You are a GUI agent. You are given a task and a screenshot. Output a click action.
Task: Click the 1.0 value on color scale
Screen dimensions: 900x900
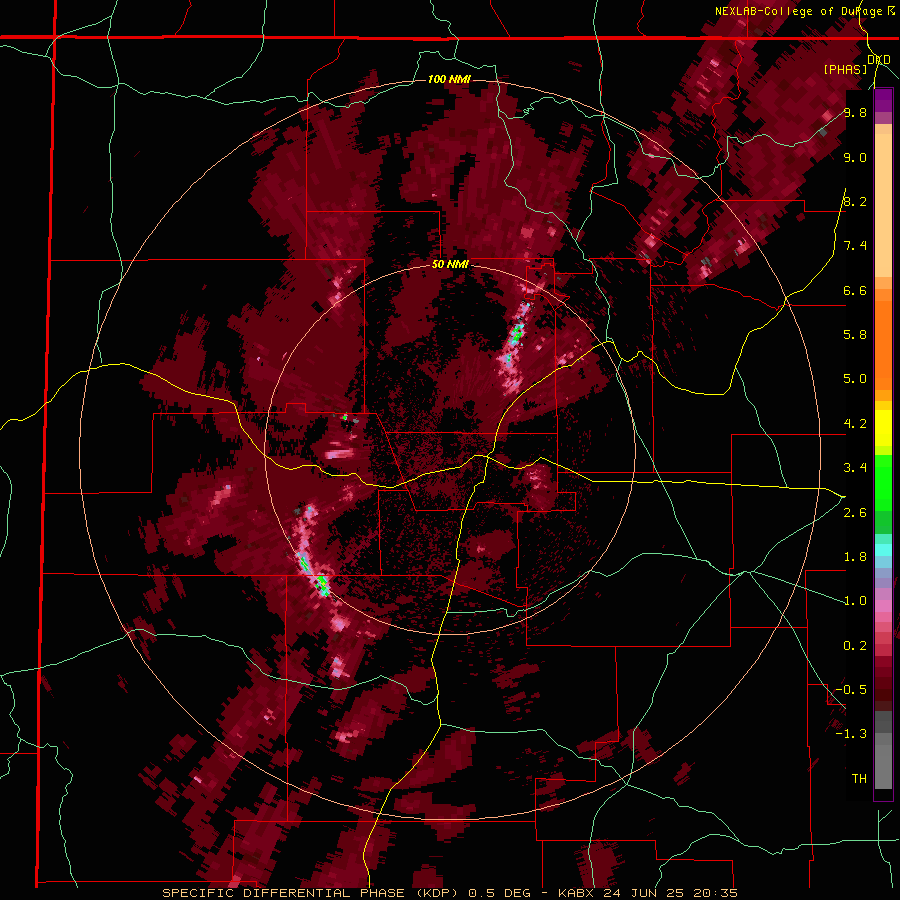855,601
